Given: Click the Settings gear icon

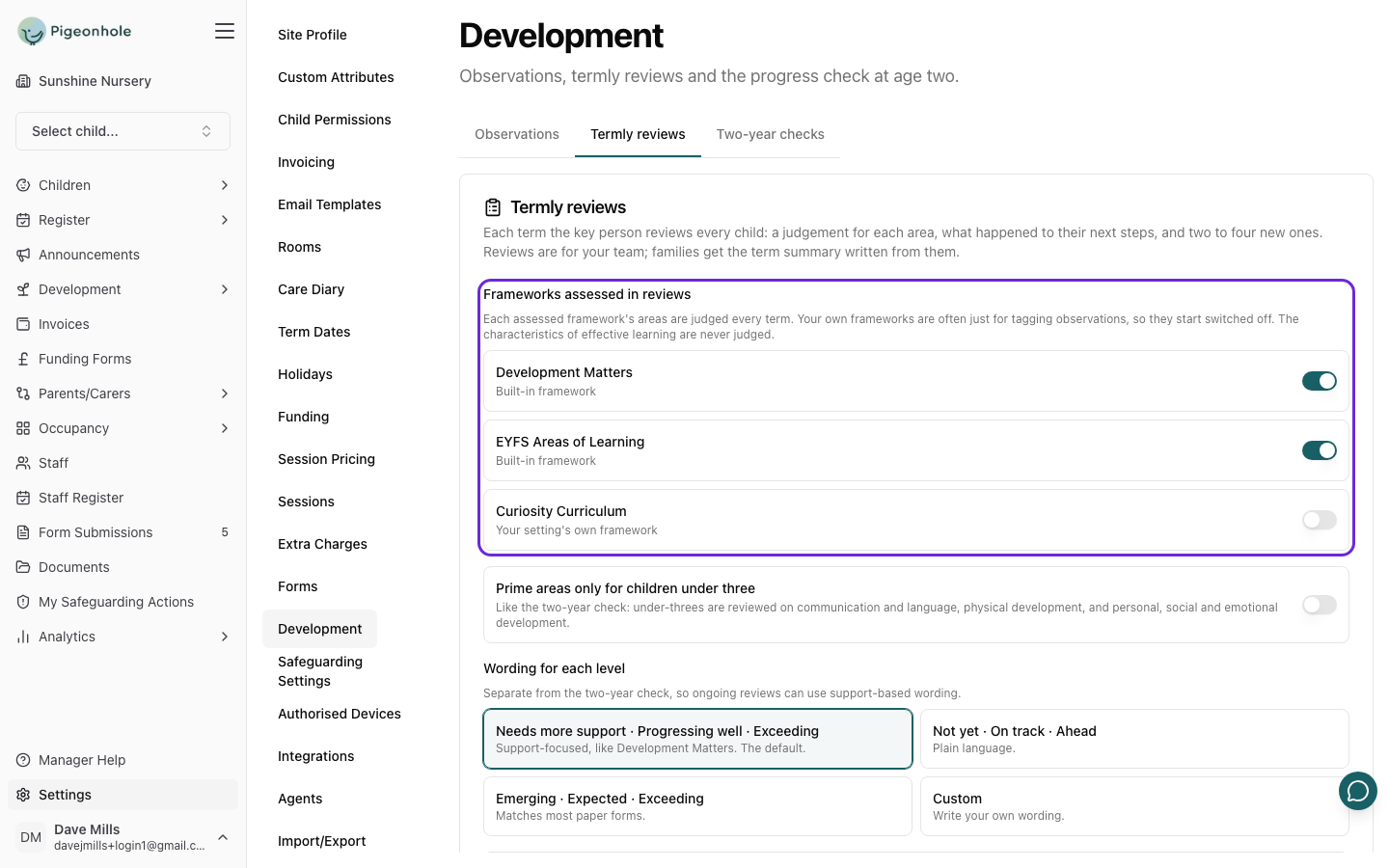Looking at the screenshot, I should pos(23,795).
